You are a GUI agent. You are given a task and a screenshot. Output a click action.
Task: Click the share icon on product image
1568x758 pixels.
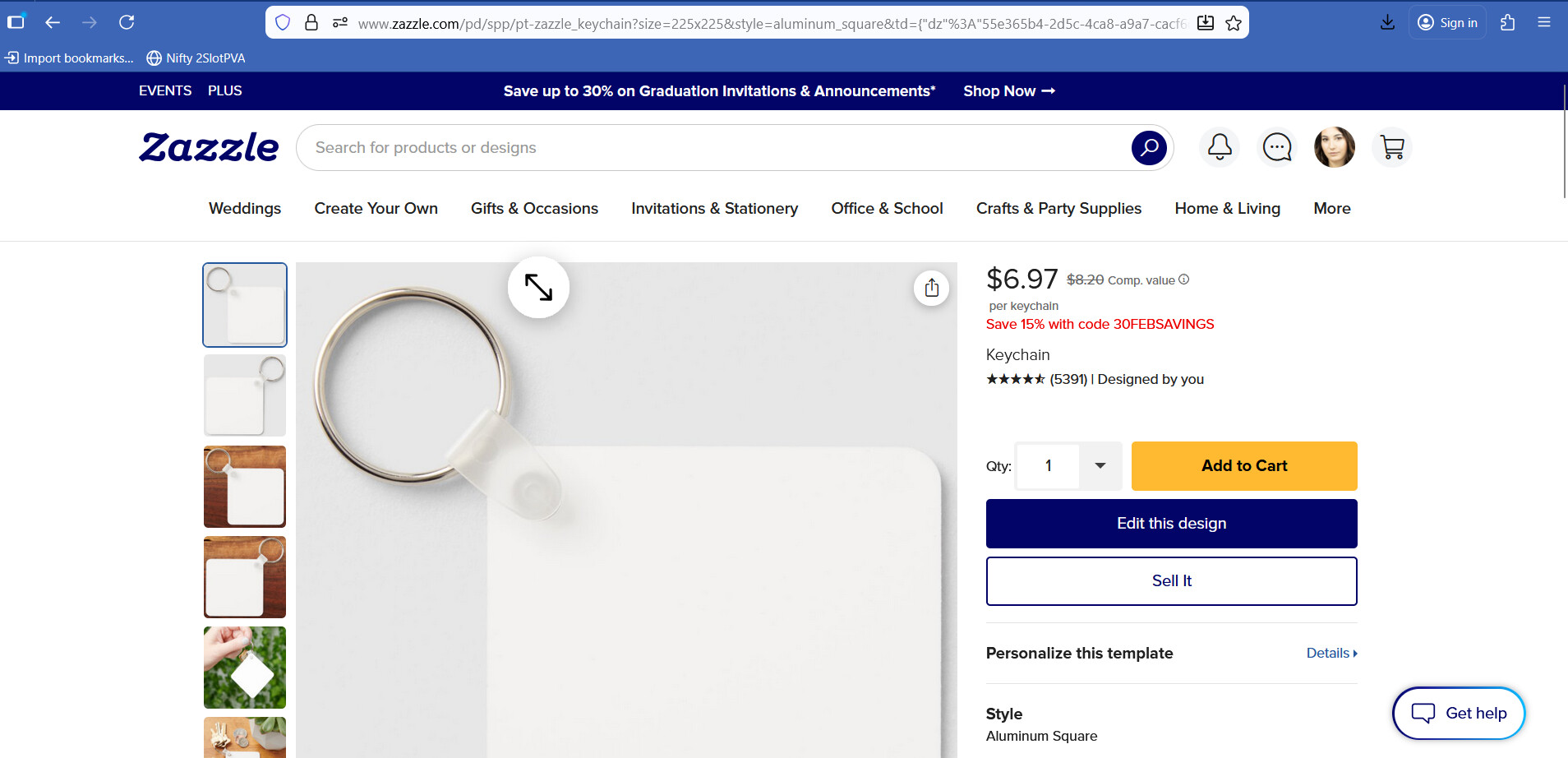coord(931,288)
